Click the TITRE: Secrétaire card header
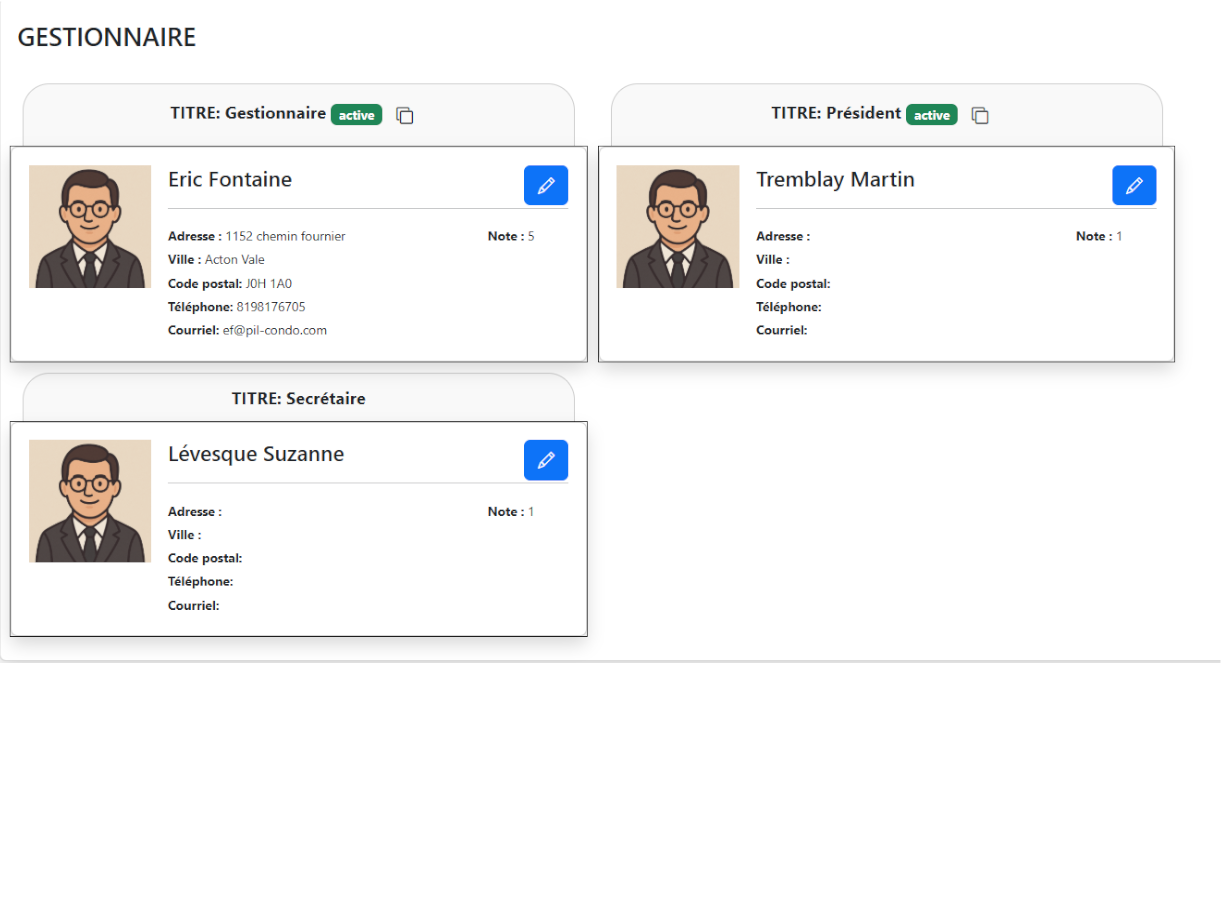 298,398
